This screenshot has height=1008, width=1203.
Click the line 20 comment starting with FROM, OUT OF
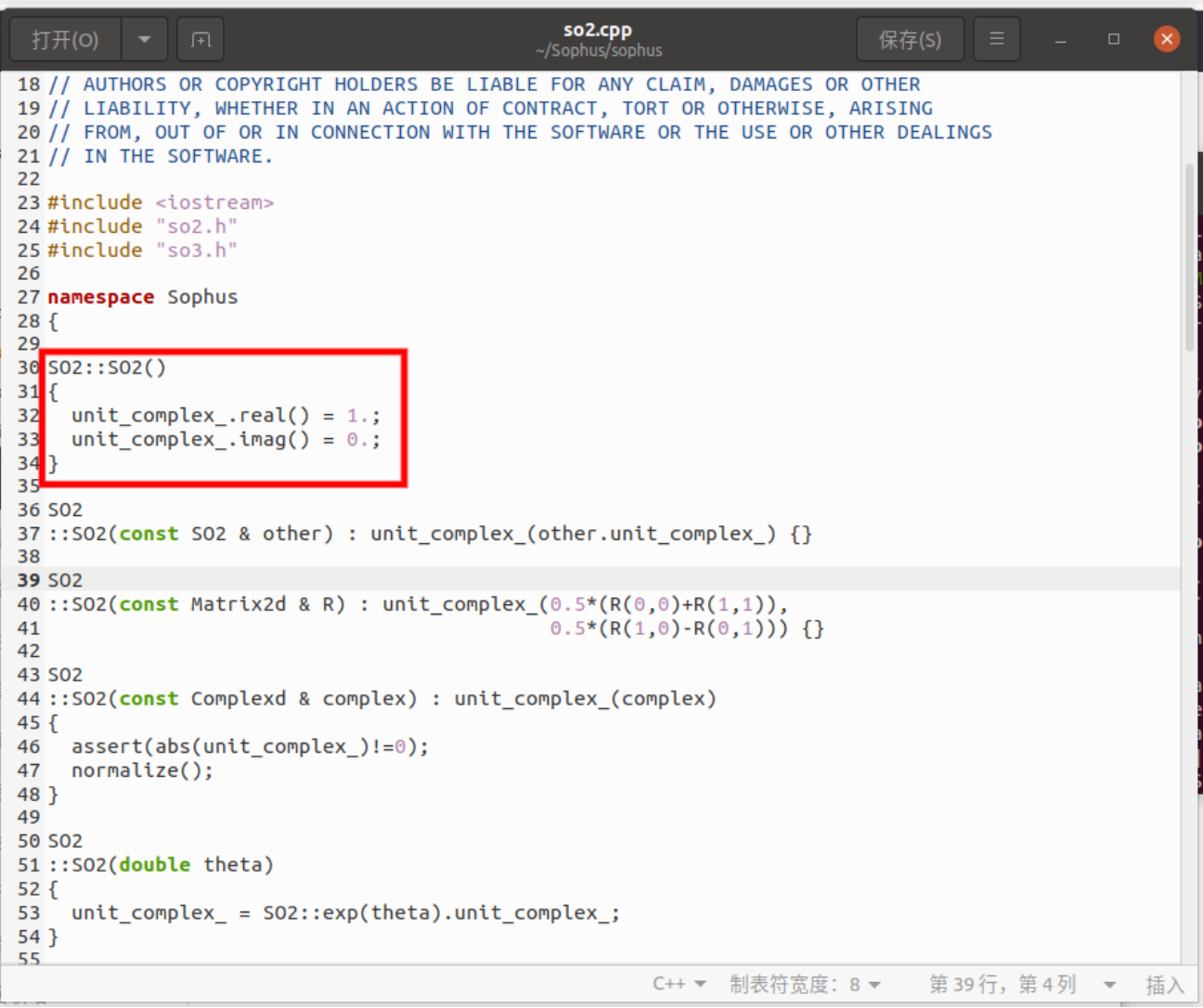(x=520, y=133)
